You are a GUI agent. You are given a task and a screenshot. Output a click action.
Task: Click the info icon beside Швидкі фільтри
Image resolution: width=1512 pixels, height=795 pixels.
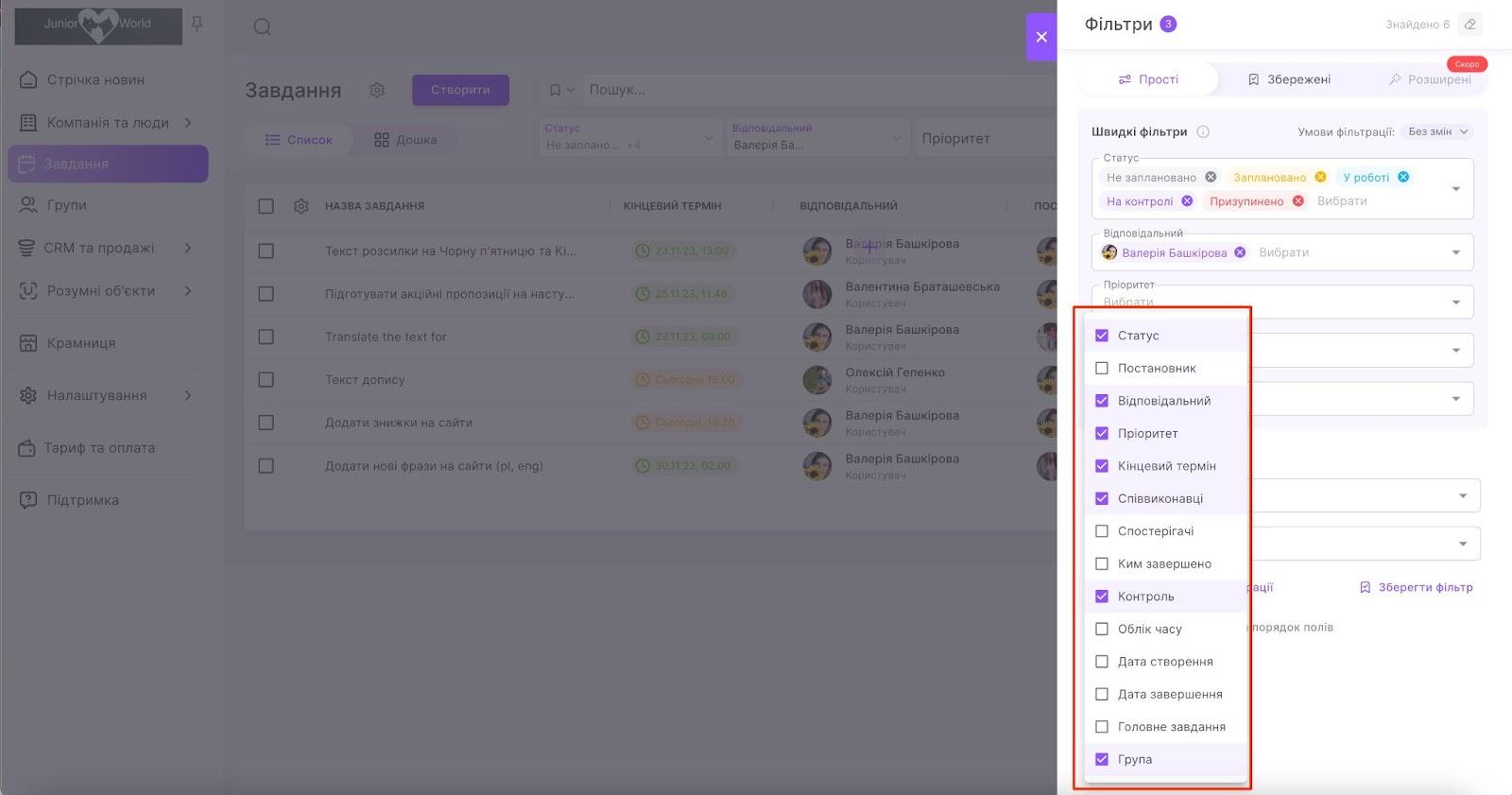1203,132
